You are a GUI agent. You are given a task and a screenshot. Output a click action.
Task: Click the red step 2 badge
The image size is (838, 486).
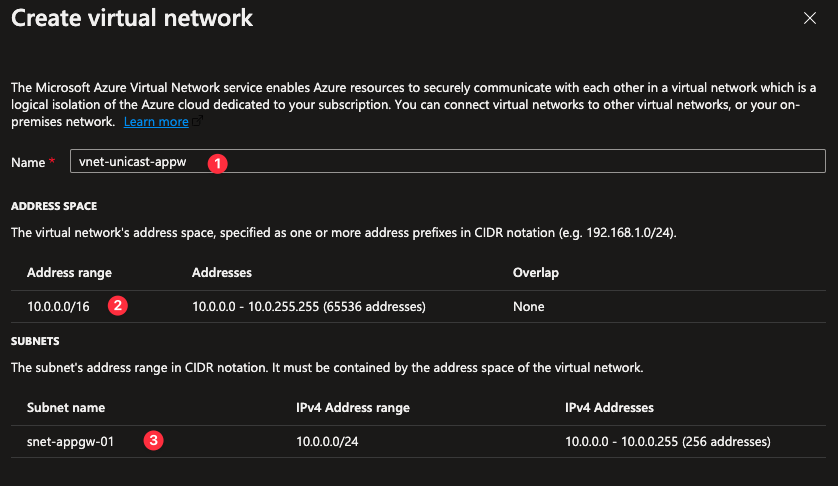click(x=117, y=306)
